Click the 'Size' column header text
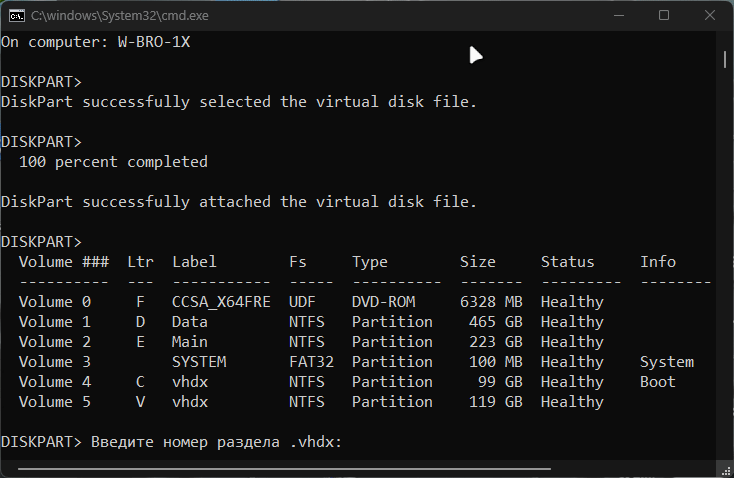This screenshot has width=734, height=478. [478, 262]
